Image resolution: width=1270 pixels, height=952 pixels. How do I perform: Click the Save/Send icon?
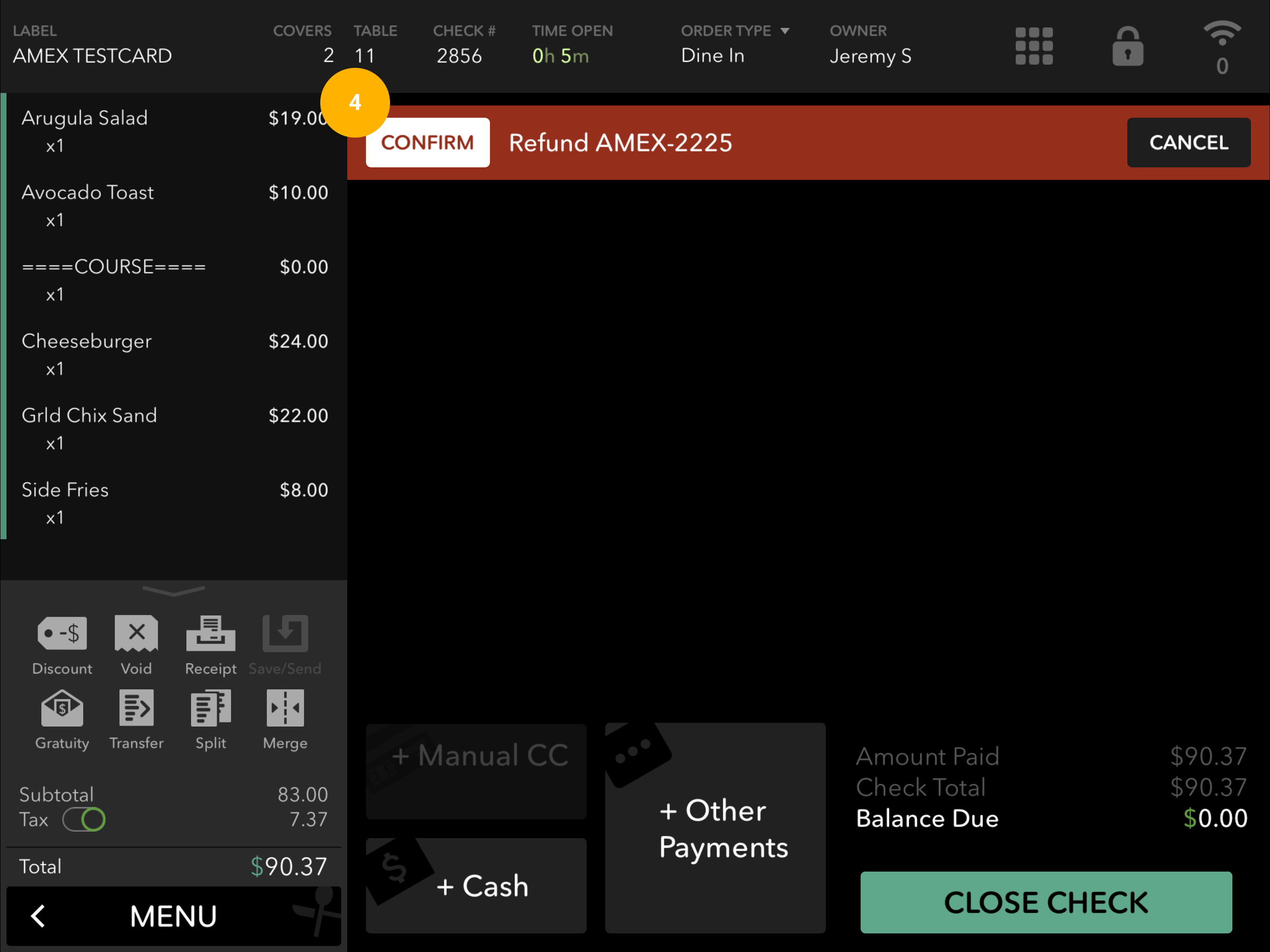(x=285, y=645)
